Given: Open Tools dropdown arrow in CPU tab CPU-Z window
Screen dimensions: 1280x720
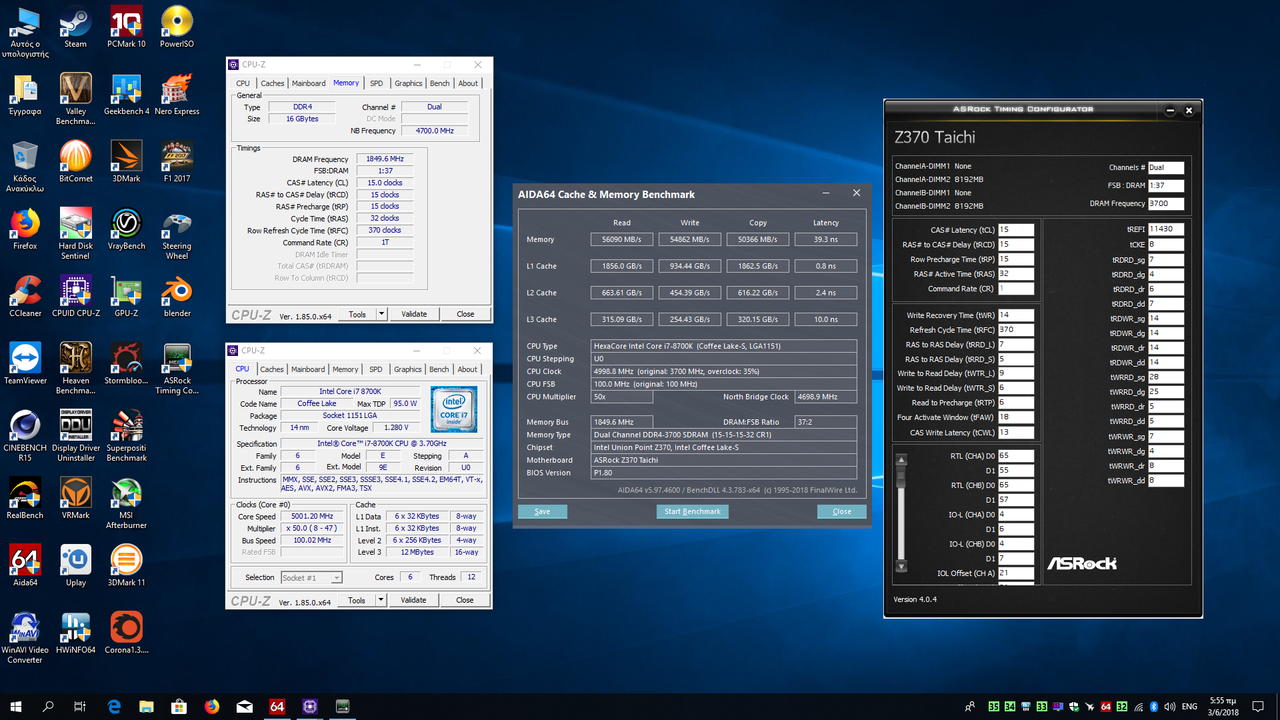Looking at the screenshot, I should (x=381, y=600).
